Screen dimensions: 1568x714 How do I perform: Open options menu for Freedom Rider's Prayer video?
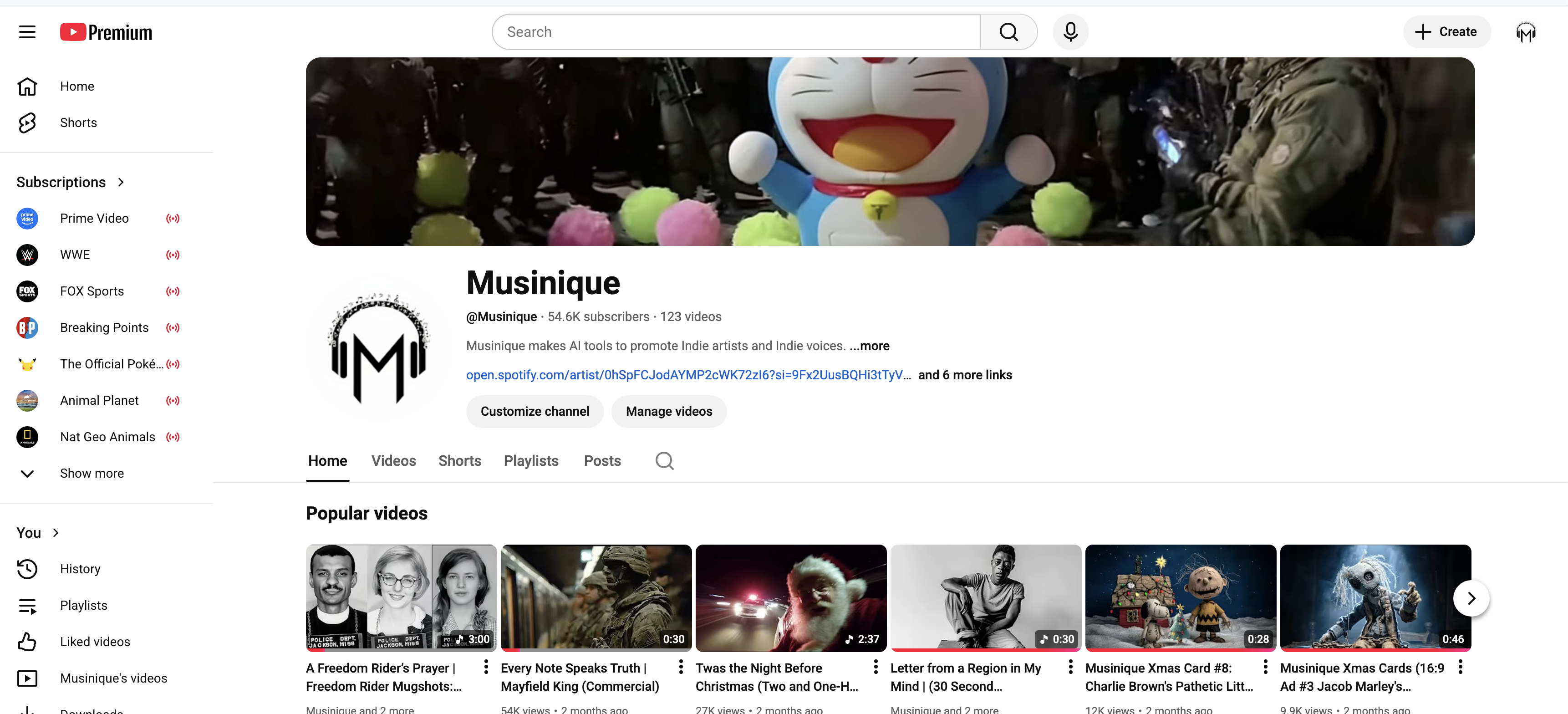(486, 667)
